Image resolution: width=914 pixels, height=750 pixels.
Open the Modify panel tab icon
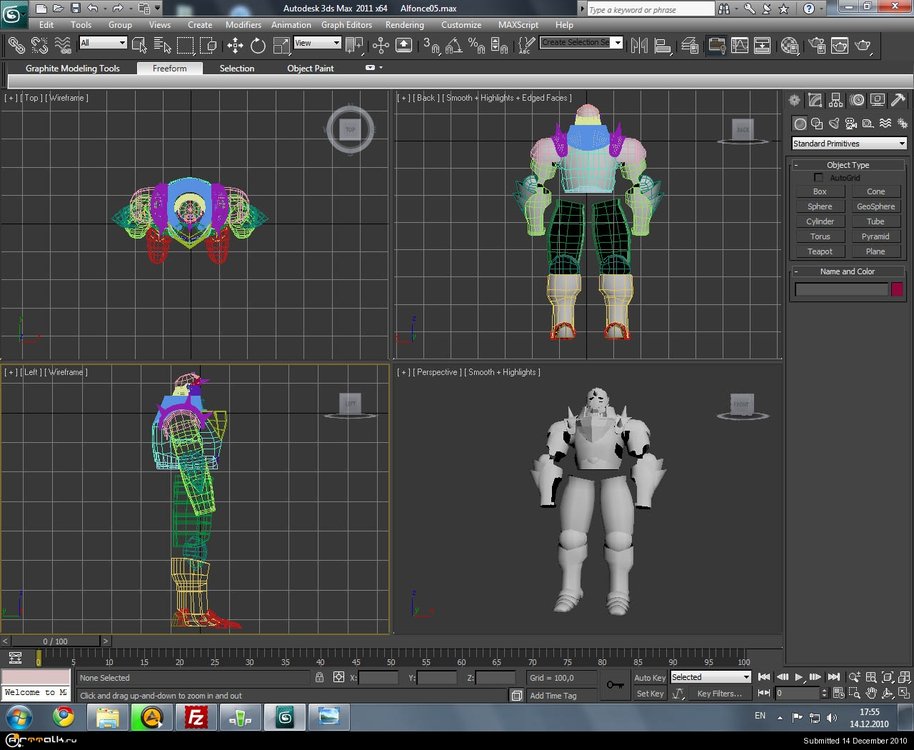815,100
